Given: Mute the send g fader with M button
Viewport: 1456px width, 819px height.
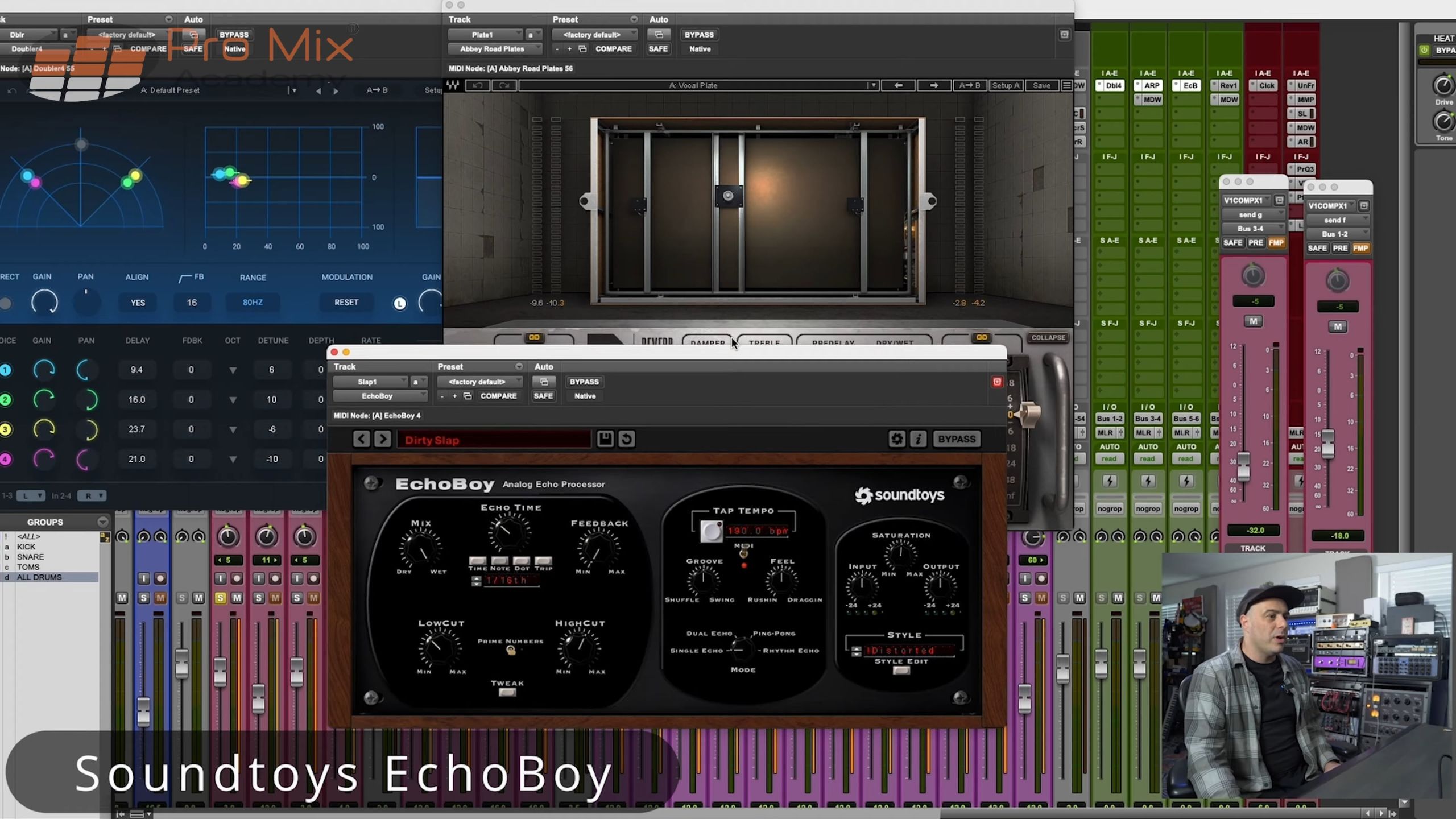Looking at the screenshot, I should [x=1253, y=321].
